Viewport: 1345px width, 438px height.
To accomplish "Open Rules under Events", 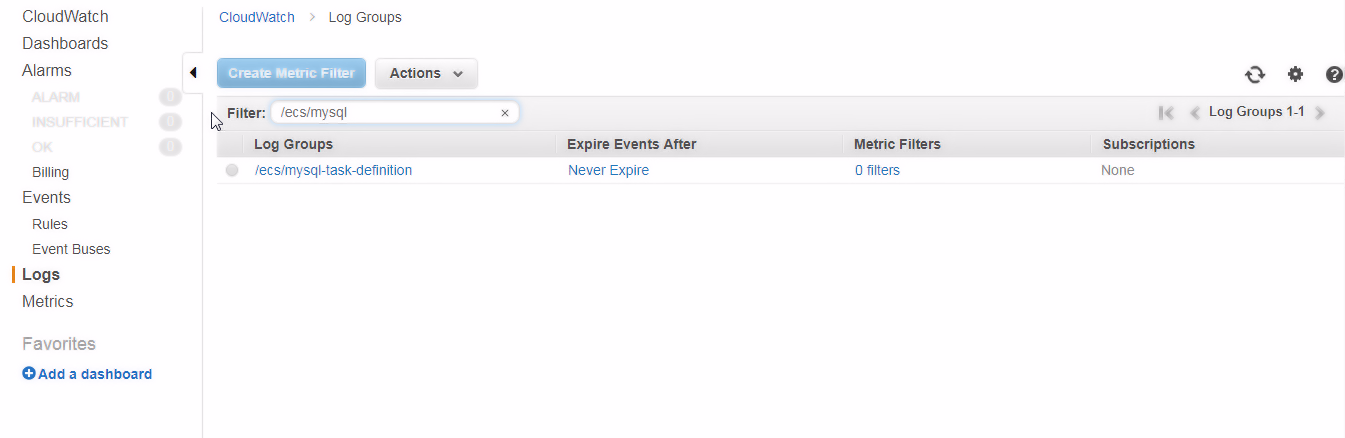I will coord(50,224).
